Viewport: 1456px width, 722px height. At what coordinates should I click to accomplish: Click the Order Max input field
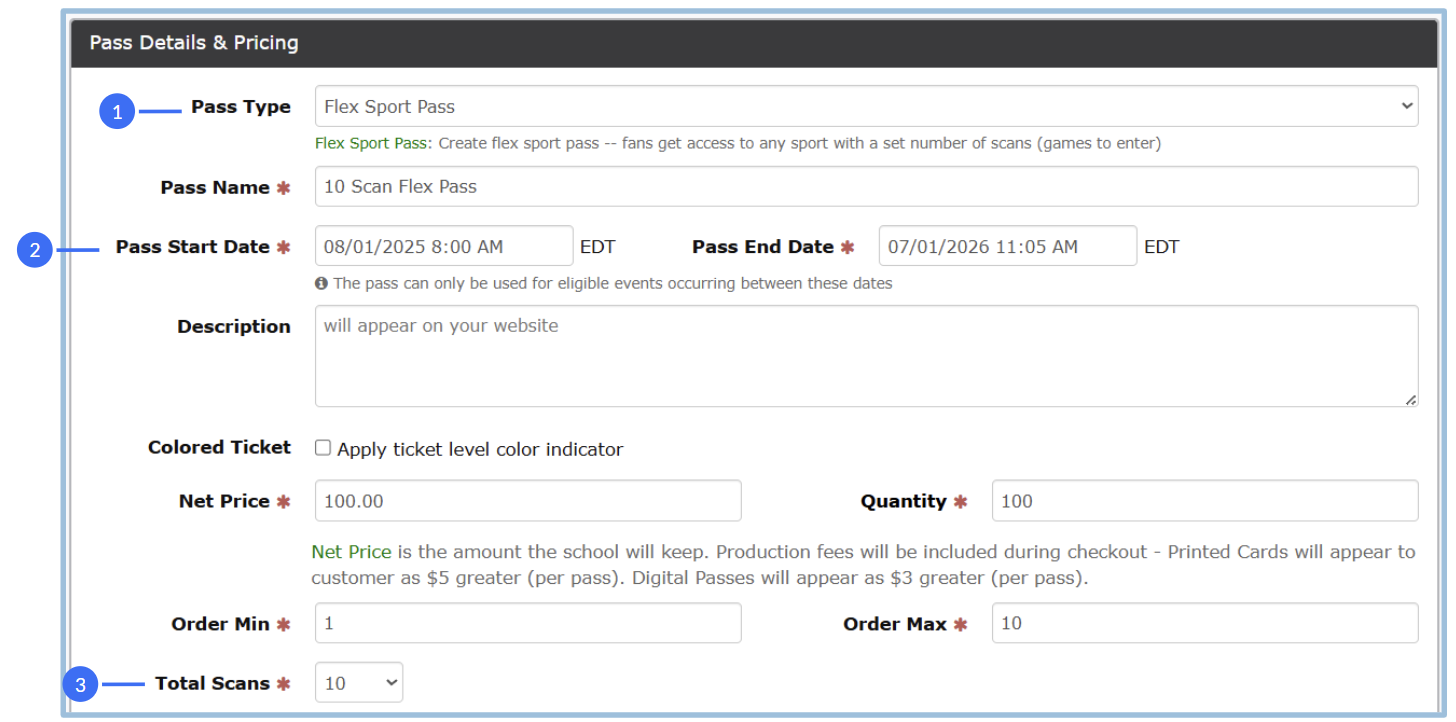coord(1204,623)
